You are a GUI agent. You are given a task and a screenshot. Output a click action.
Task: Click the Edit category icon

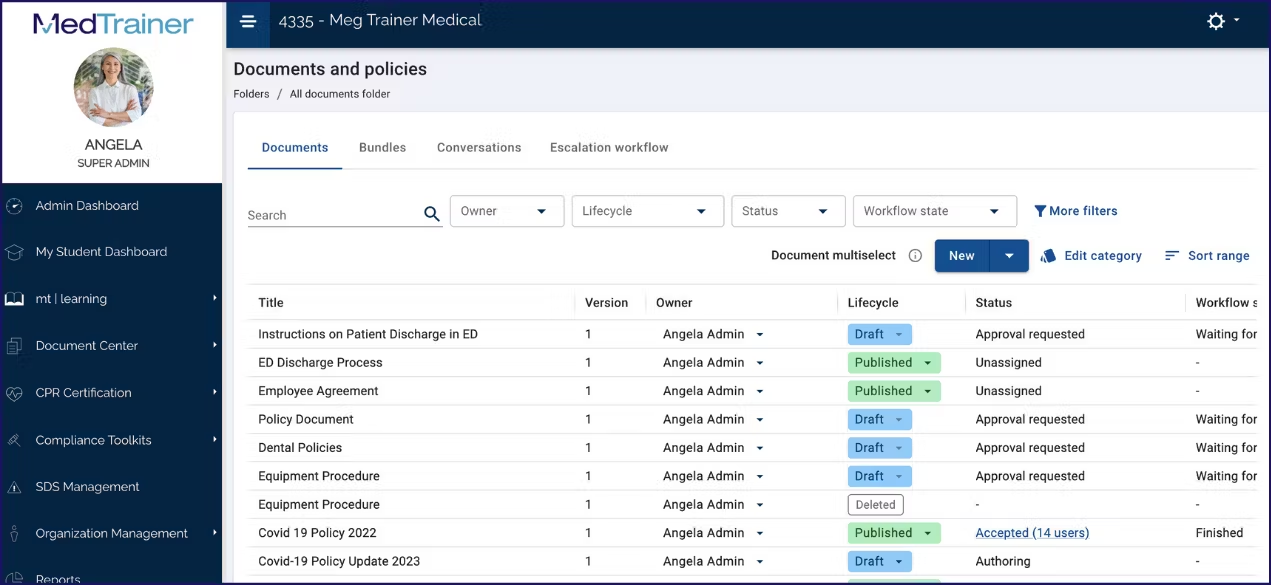click(1048, 256)
